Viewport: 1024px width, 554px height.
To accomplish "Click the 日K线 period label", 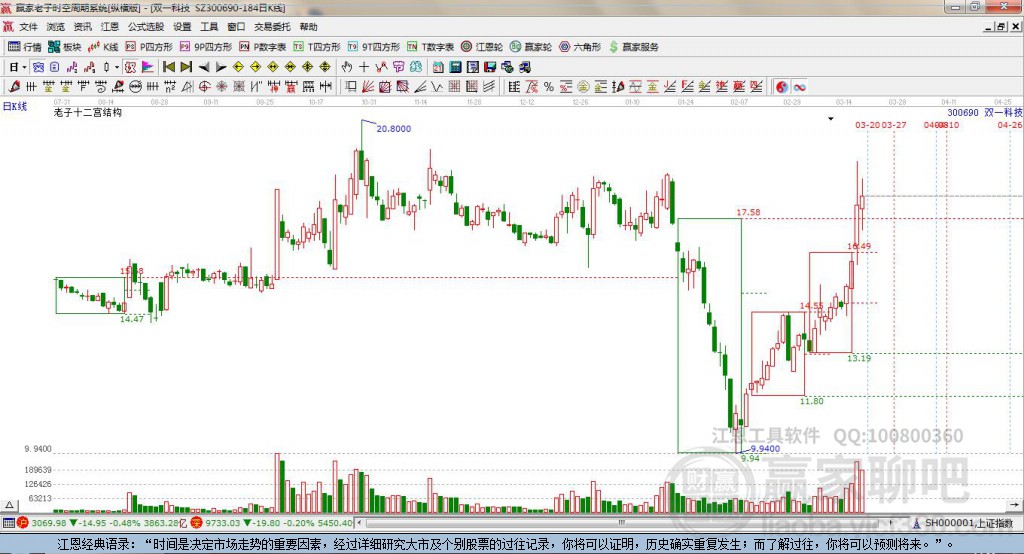I will (x=15, y=106).
